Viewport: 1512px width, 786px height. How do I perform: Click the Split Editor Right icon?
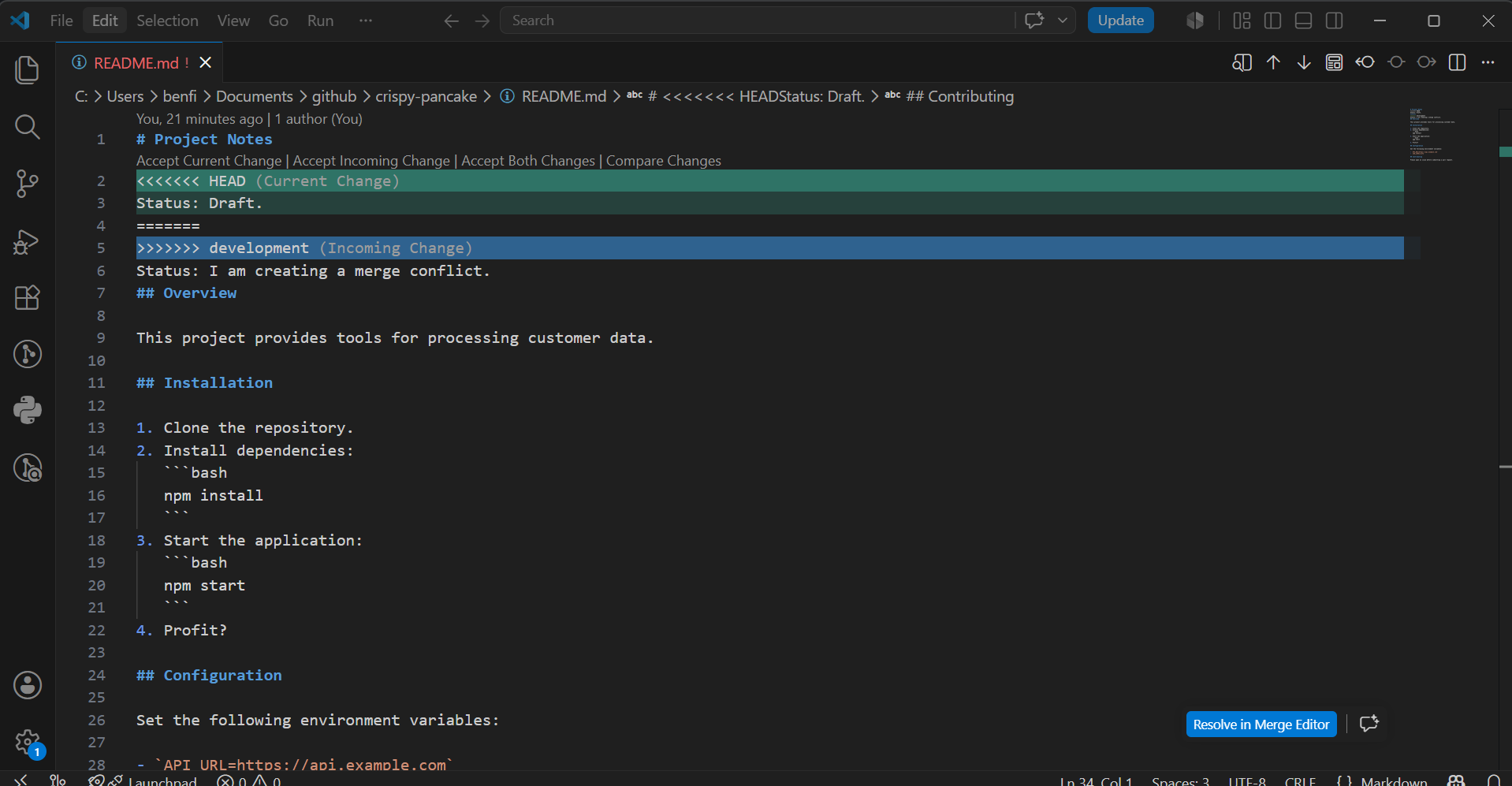pos(1458,62)
